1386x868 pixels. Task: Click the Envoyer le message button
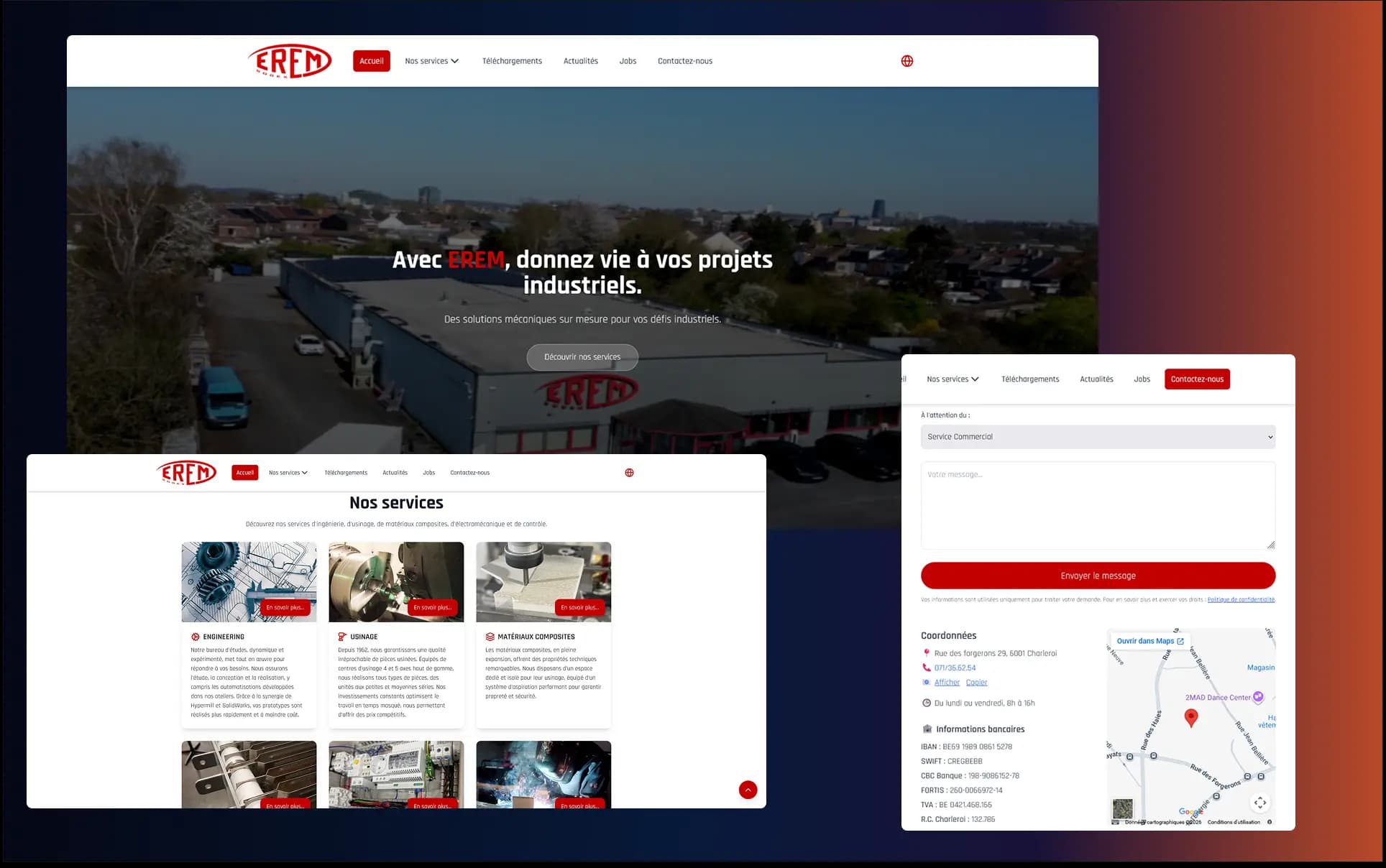pos(1098,576)
